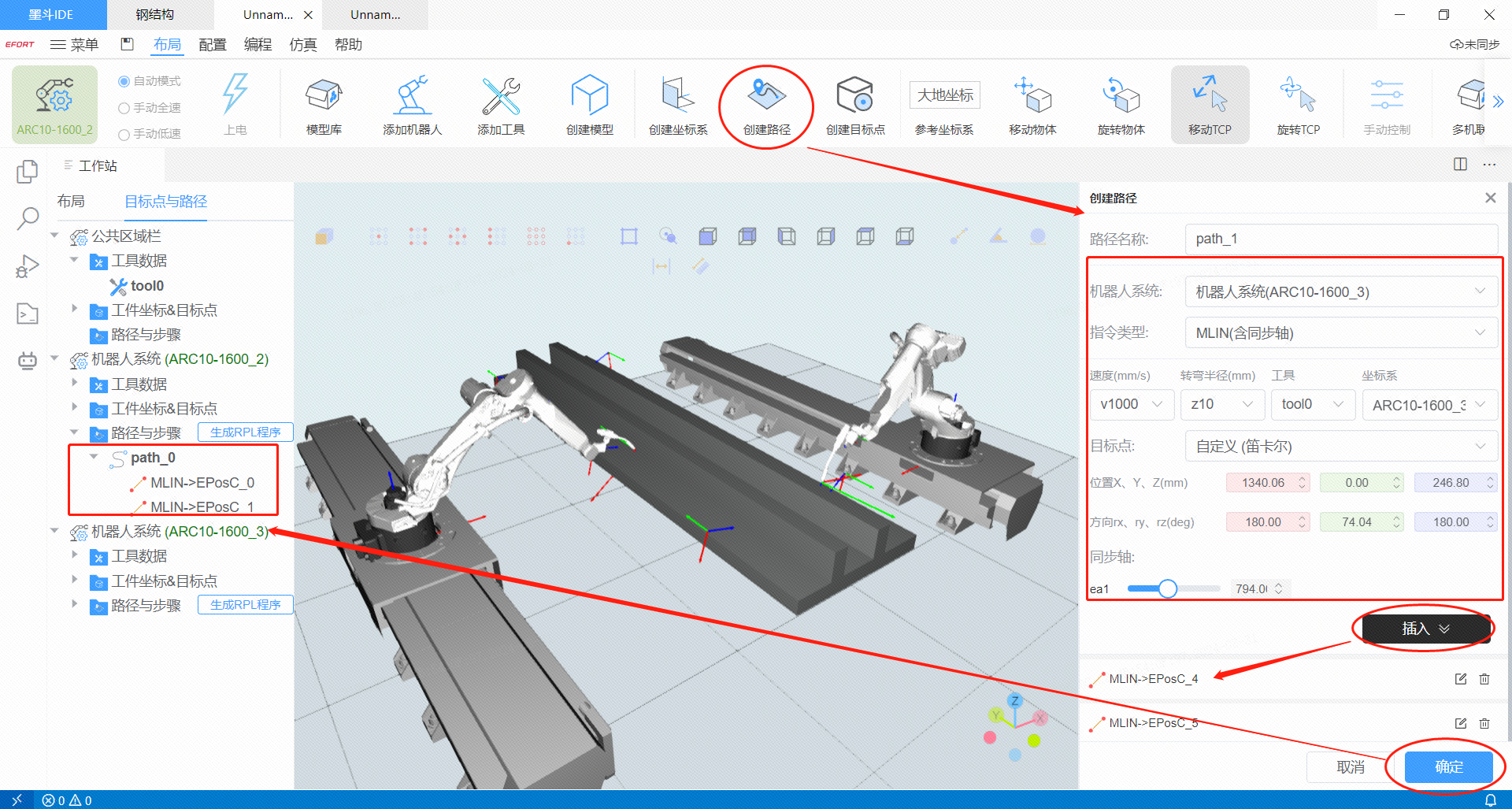Select 自动模式 radio option

click(x=124, y=81)
